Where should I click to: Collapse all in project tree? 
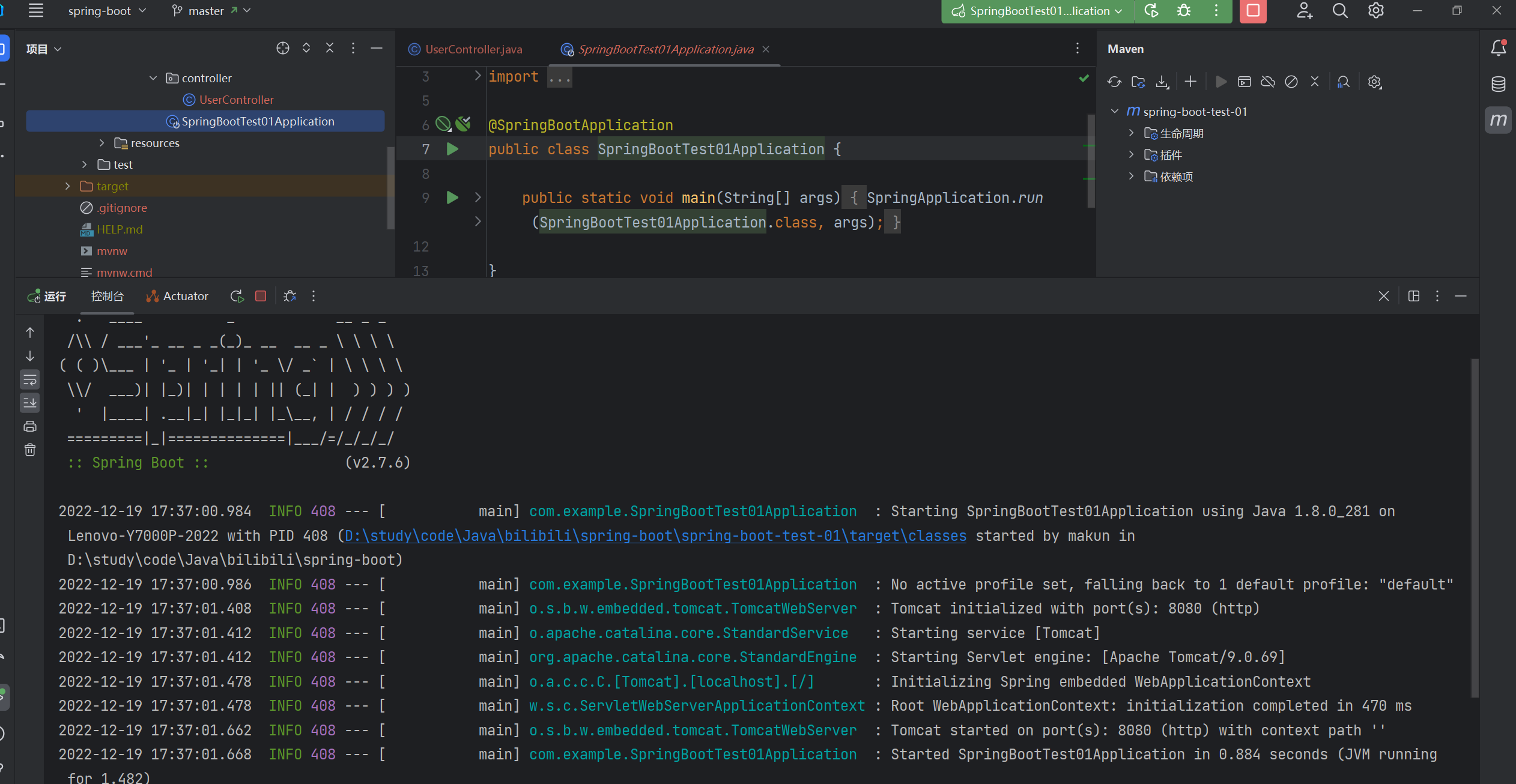pos(330,48)
